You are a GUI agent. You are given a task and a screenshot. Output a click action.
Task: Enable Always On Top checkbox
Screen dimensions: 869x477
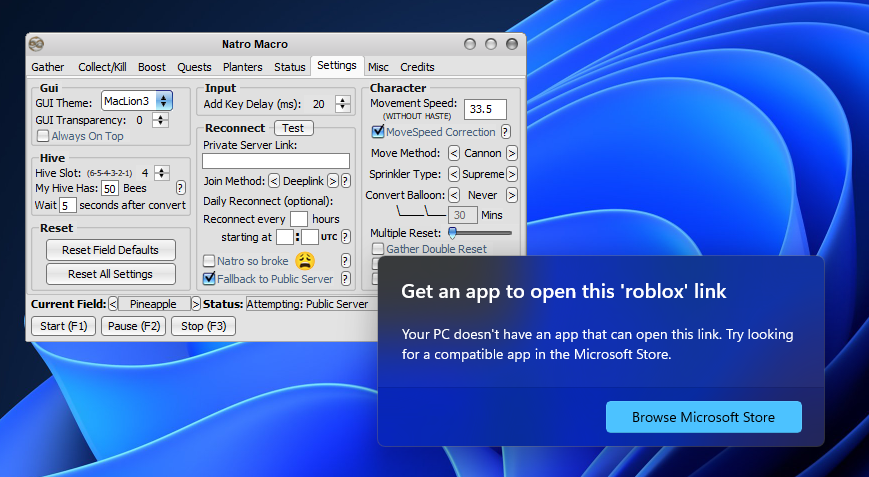(43, 136)
